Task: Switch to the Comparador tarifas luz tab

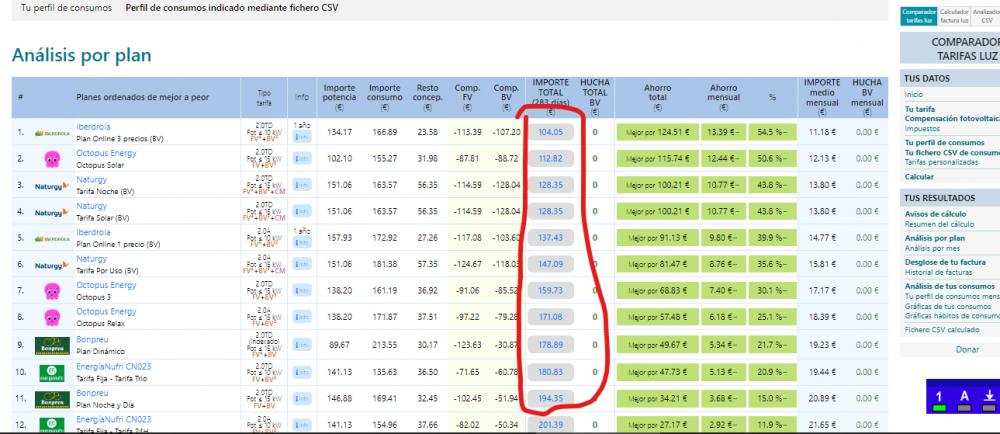Action: coord(918,17)
